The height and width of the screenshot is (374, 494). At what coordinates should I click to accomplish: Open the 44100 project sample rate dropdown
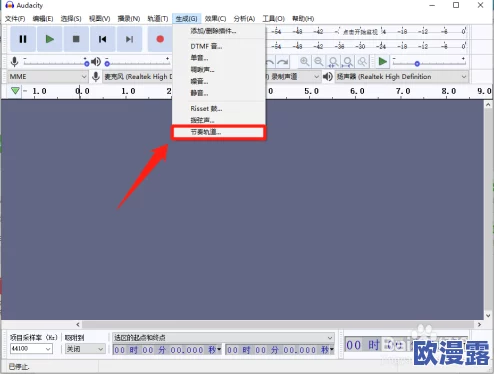pyautogui.click(x=31, y=349)
